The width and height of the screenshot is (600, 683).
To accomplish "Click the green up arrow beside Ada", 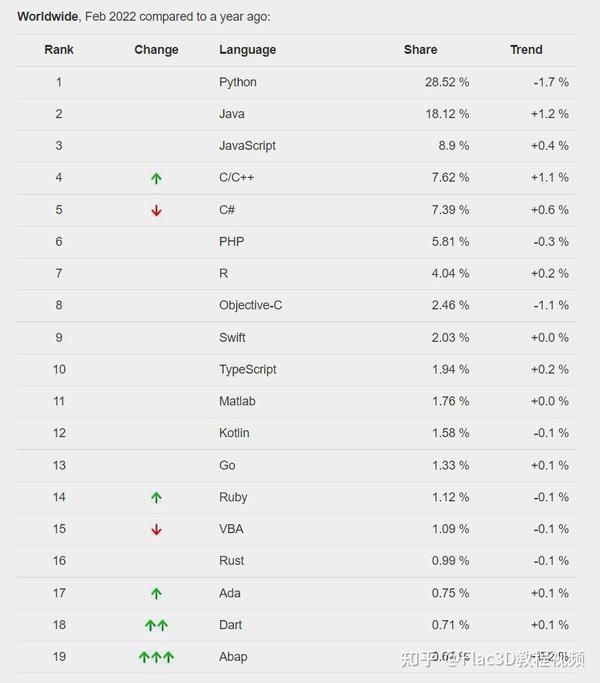I will tap(156, 593).
